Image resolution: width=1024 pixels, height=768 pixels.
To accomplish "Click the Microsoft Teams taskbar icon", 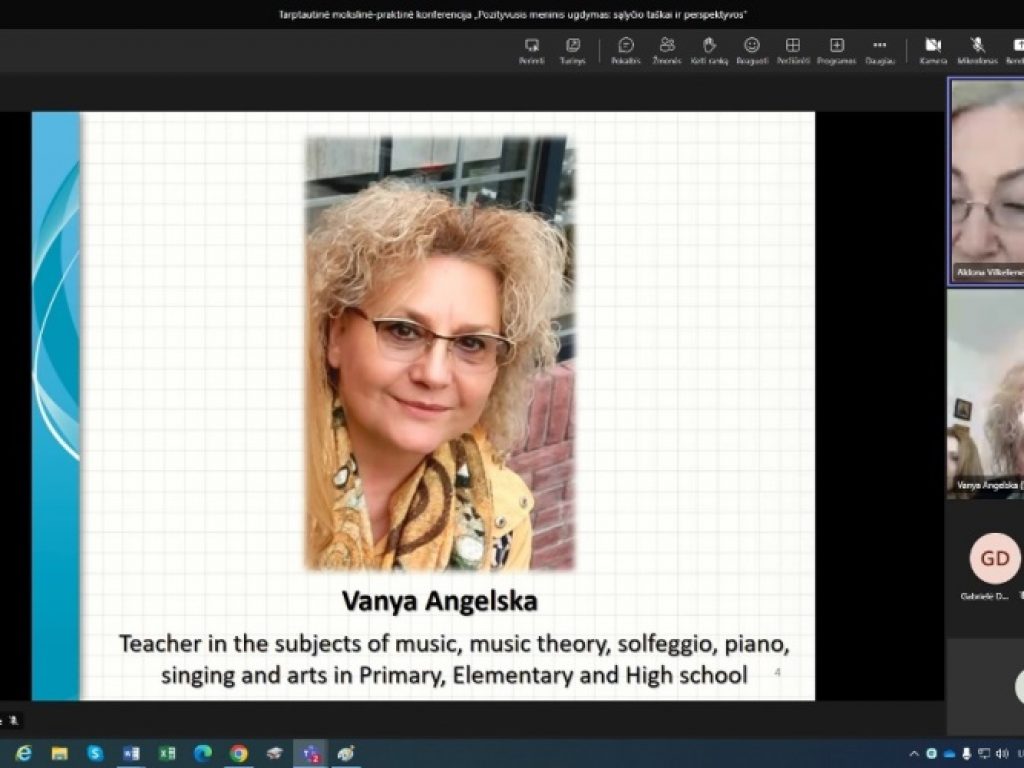I will pos(310,754).
